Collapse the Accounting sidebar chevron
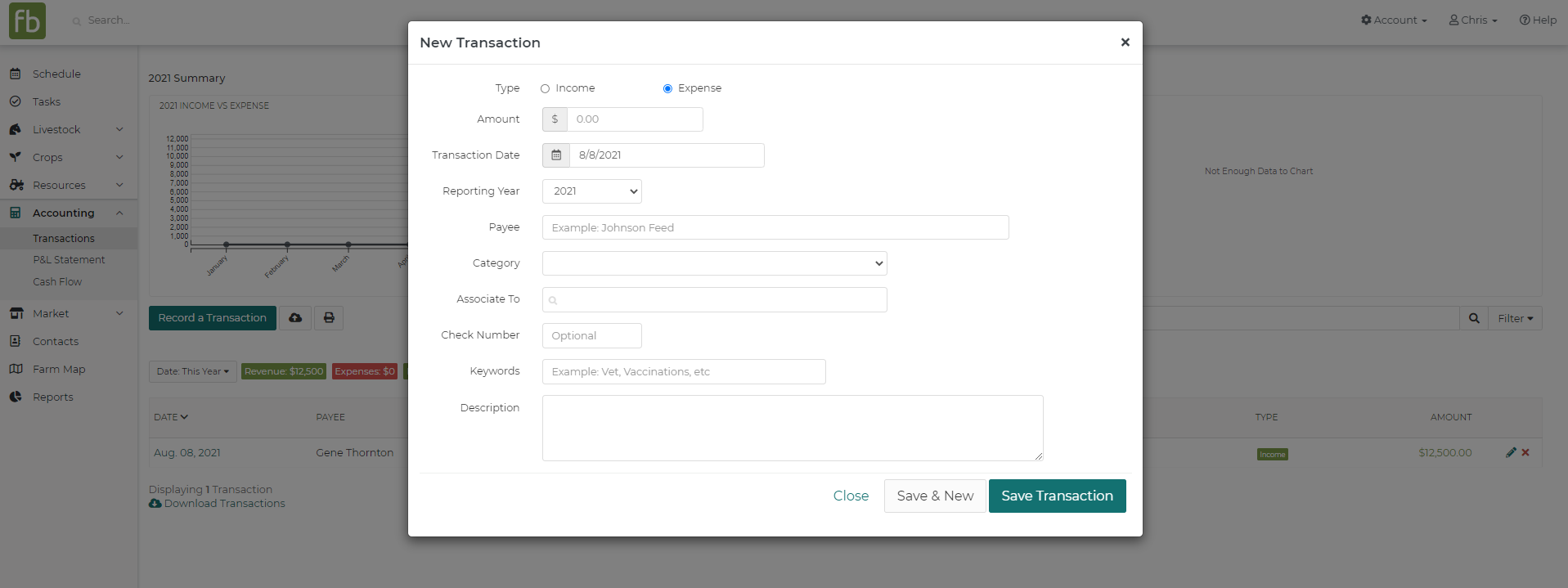The height and width of the screenshot is (588, 1568). 119,213
